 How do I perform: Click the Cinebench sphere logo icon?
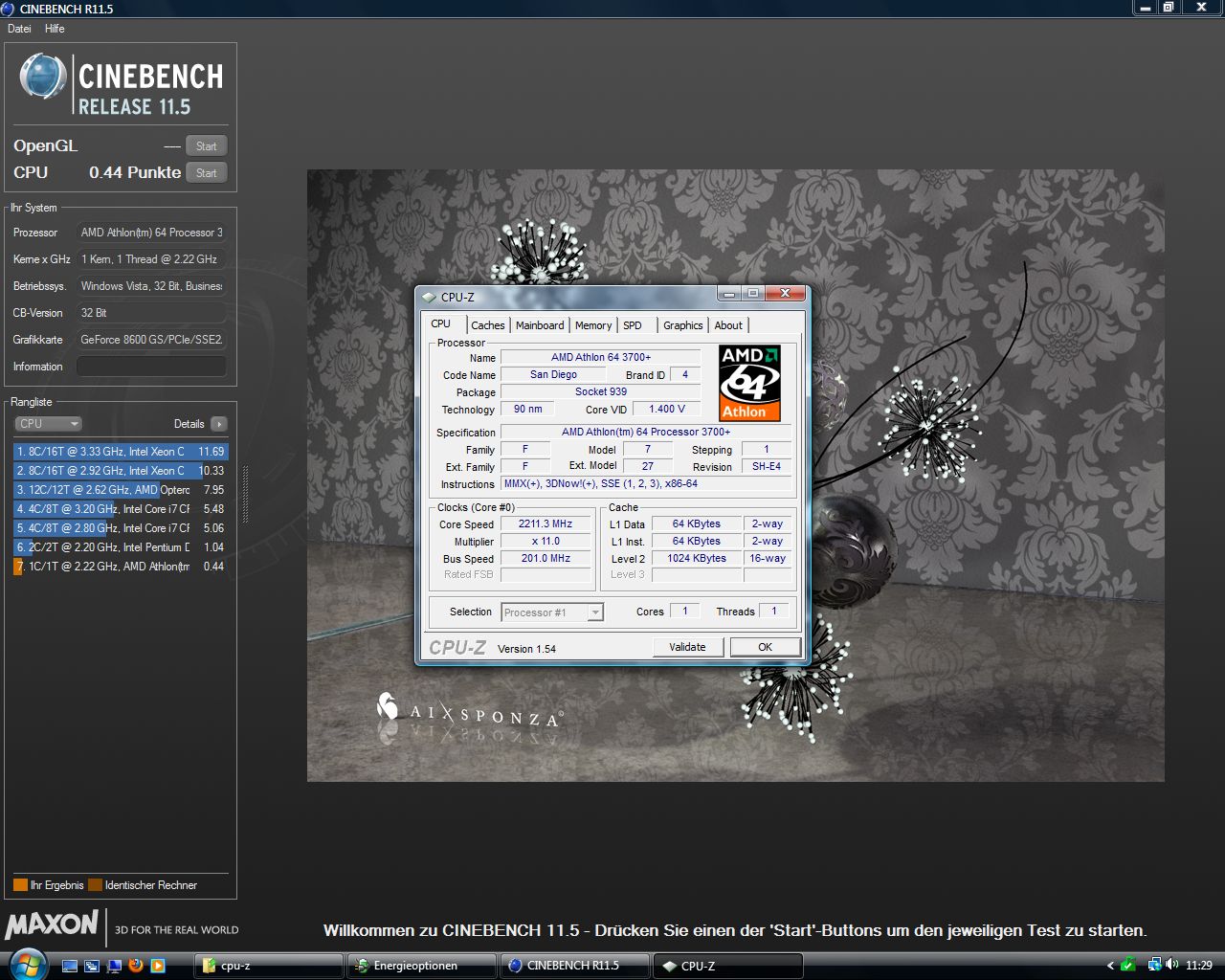click(x=43, y=78)
